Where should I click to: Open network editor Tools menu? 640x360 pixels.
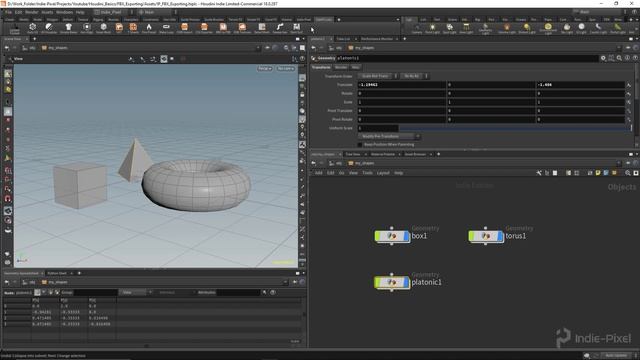click(x=367, y=173)
